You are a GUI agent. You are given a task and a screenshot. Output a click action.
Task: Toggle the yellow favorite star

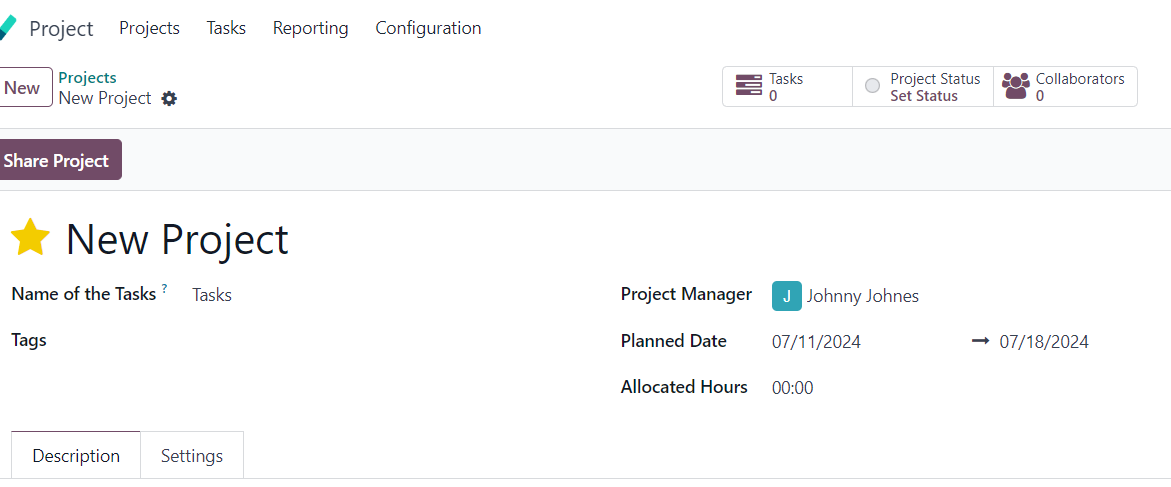coord(31,238)
